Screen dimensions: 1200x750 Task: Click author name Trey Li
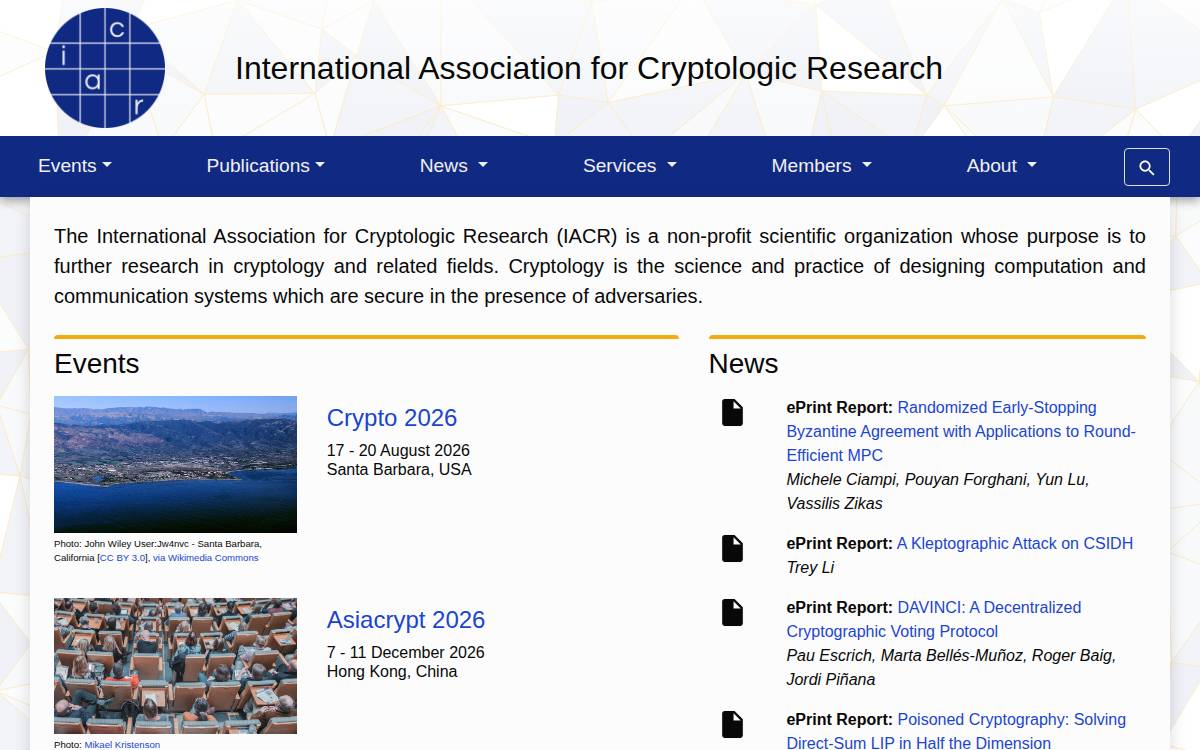pyautogui.click(x=810, y=567)
